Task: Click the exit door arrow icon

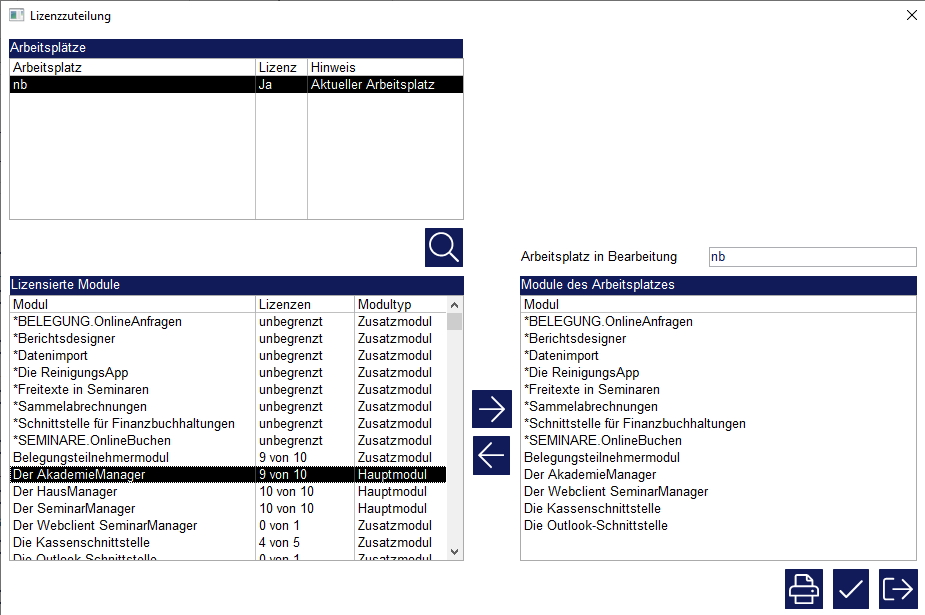Action: coord(898,588)
